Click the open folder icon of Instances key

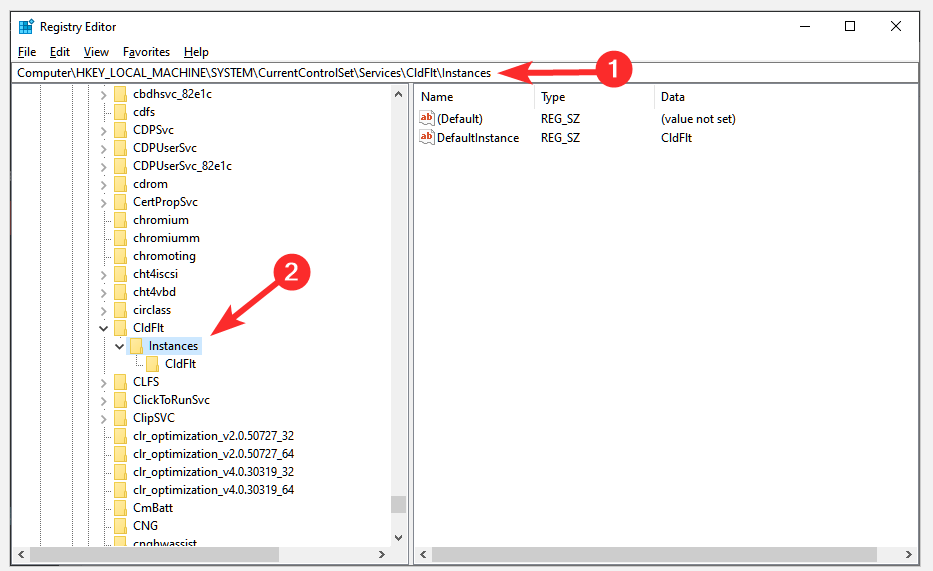(x=136, y=346)
